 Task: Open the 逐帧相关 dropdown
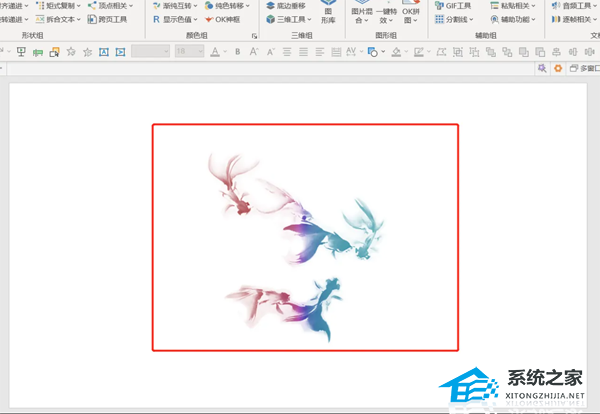[574, 19]
